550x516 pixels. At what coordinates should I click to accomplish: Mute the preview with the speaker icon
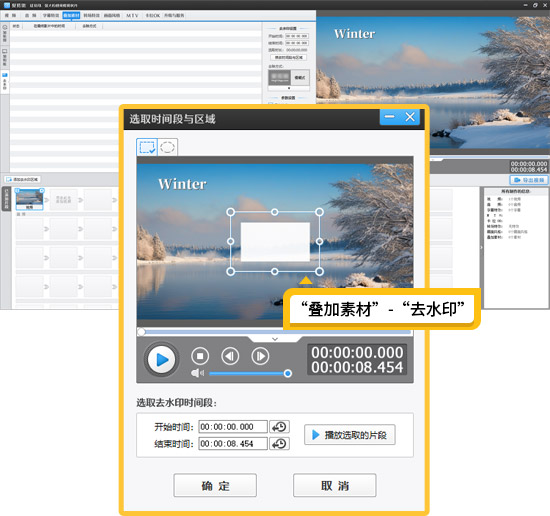click(x=197, y=373)
